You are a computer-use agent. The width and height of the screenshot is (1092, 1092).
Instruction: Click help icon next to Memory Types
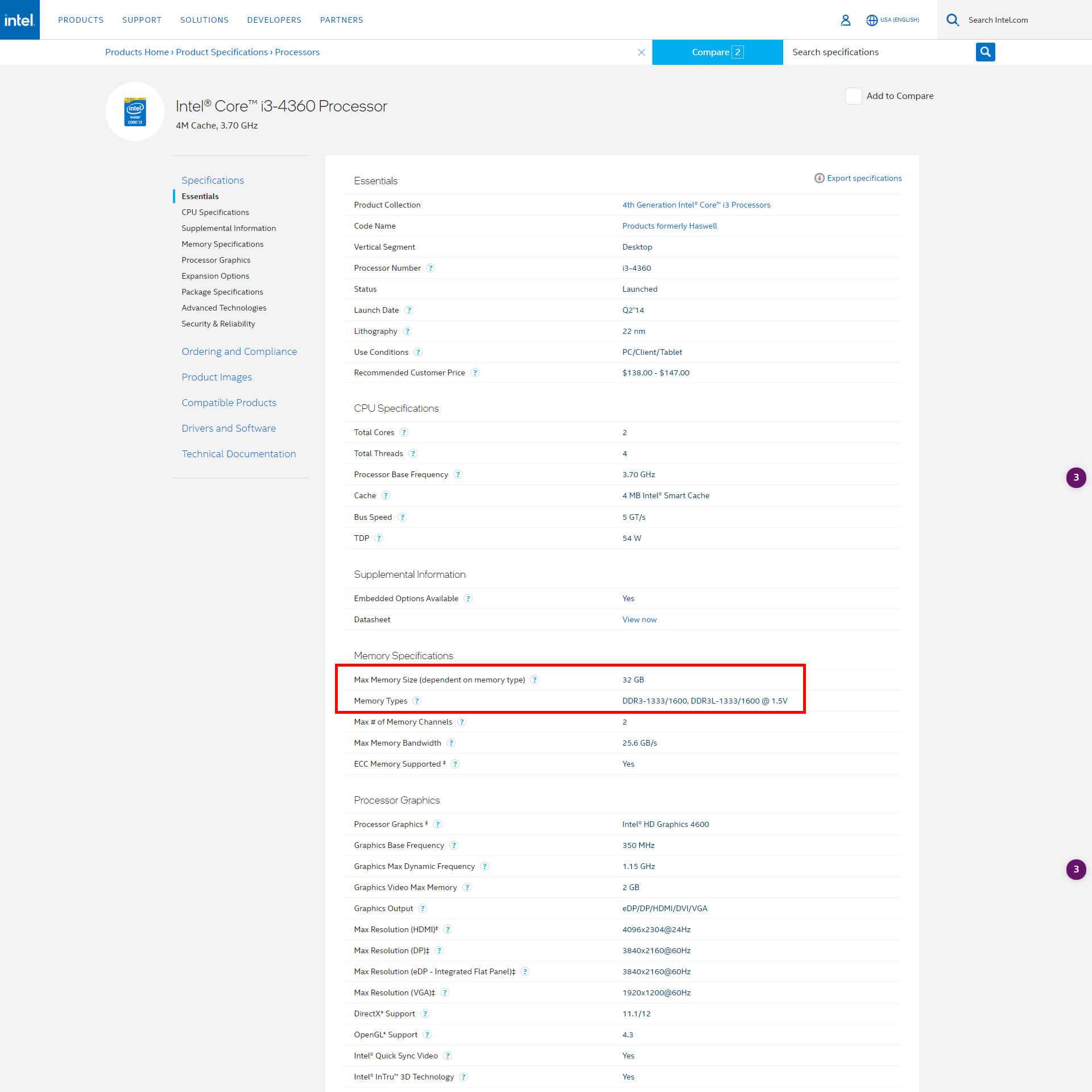click(x=417, y=701)
